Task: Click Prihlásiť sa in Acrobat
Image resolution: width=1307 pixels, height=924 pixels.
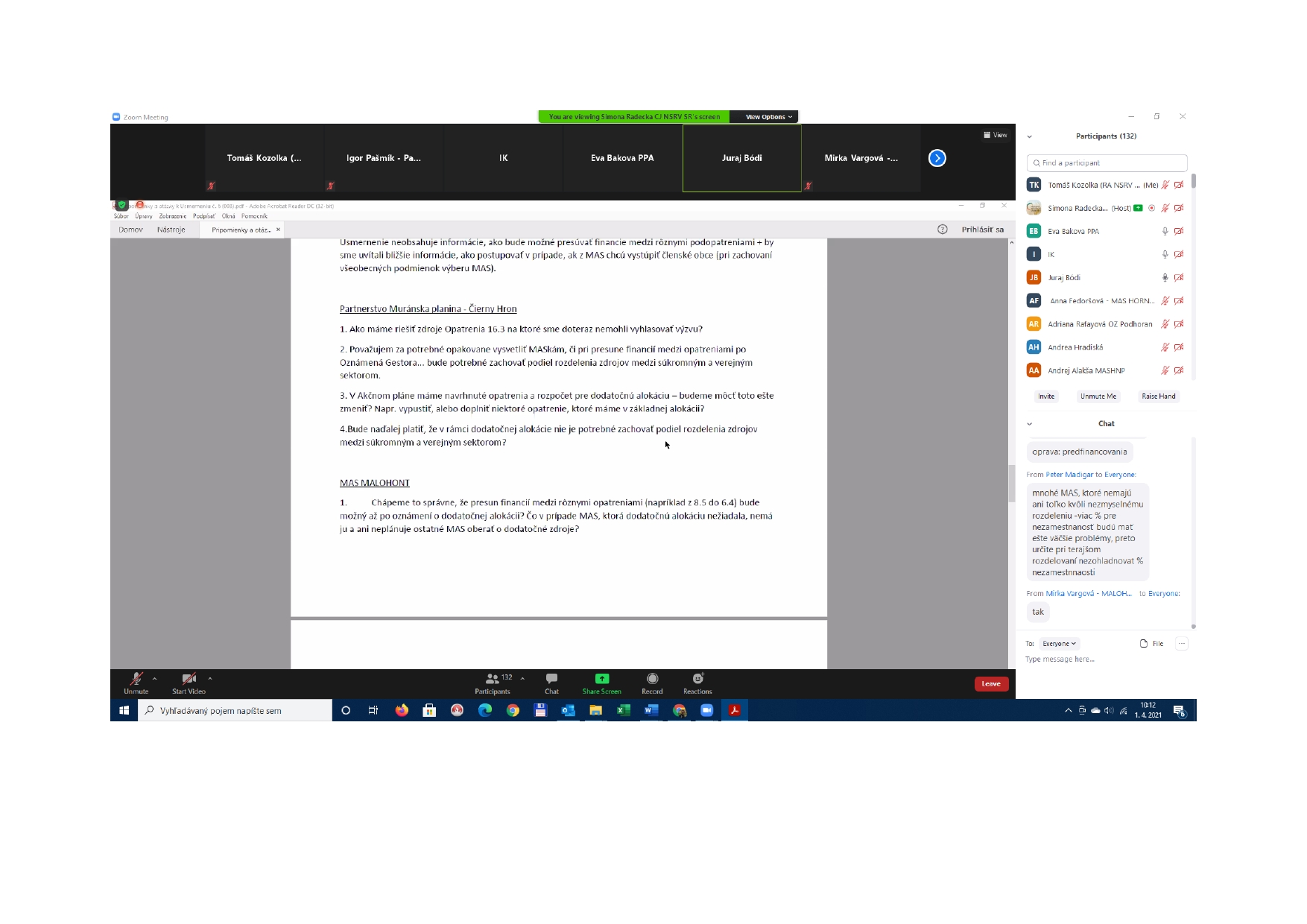Action: click(x=983, y=230)
